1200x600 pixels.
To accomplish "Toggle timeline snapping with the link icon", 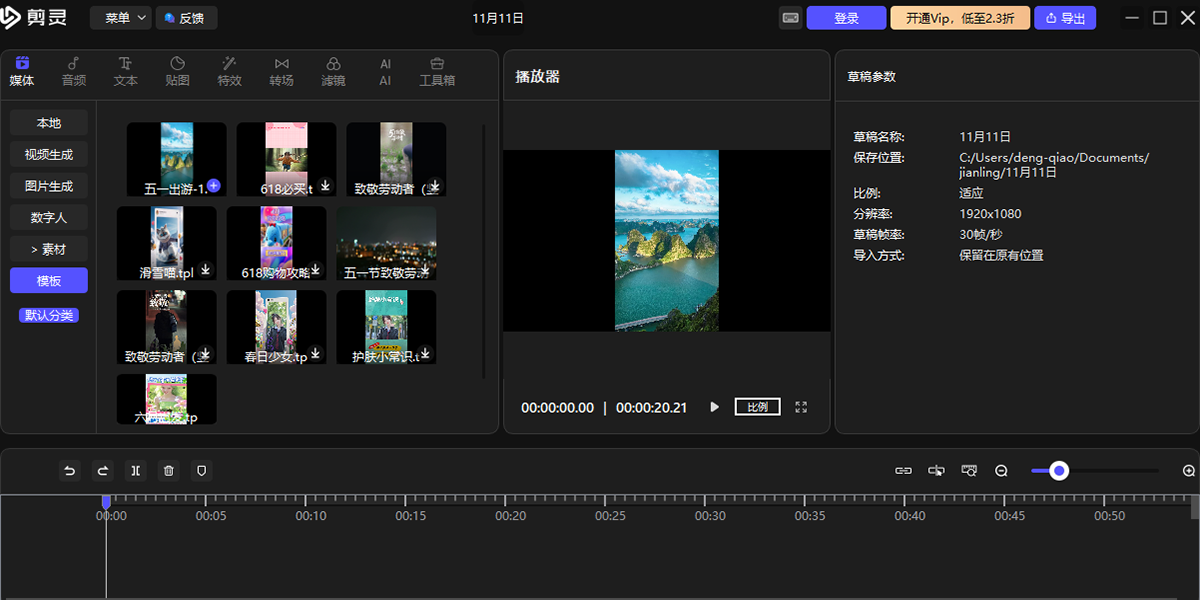I will tap(904, 470).
